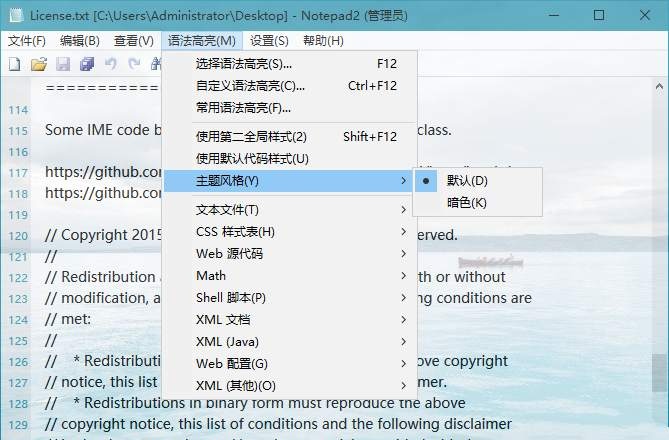669x440 pixels.
Task: Toggle 使用第二全局样式(2) menu option
Action: click(290, 137)
